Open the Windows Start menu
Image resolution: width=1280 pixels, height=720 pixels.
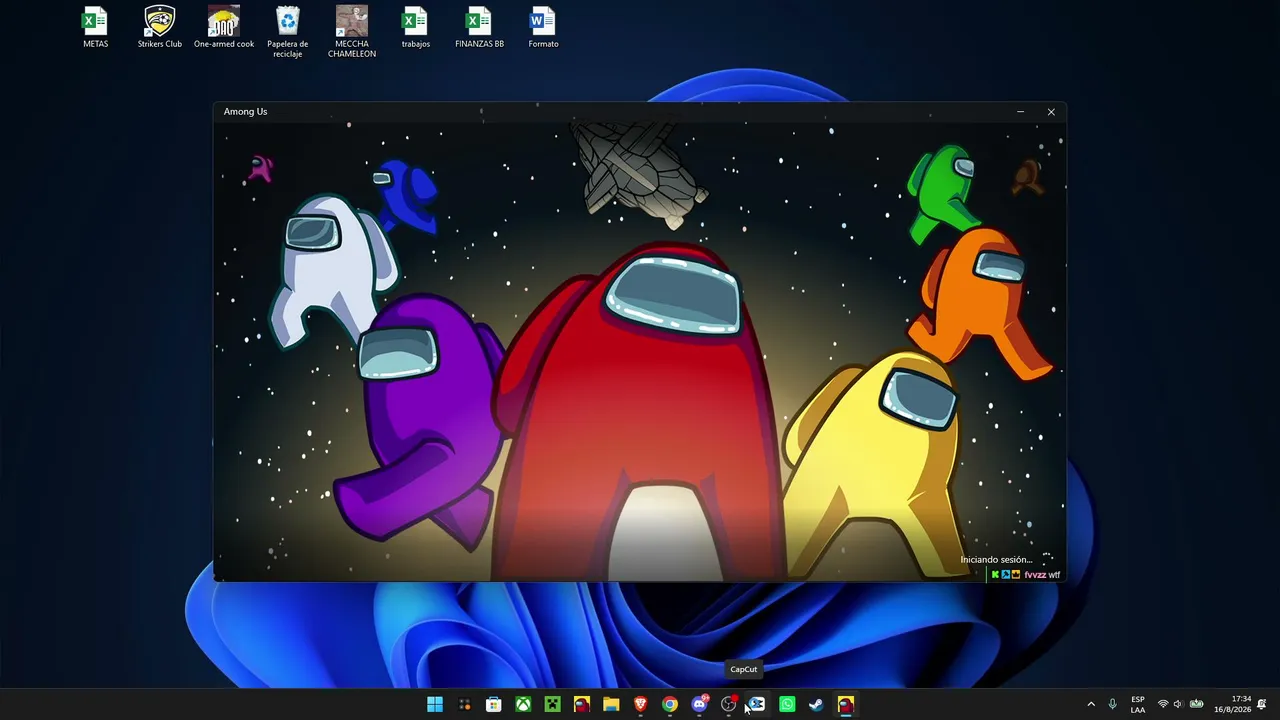click(435, 704)
